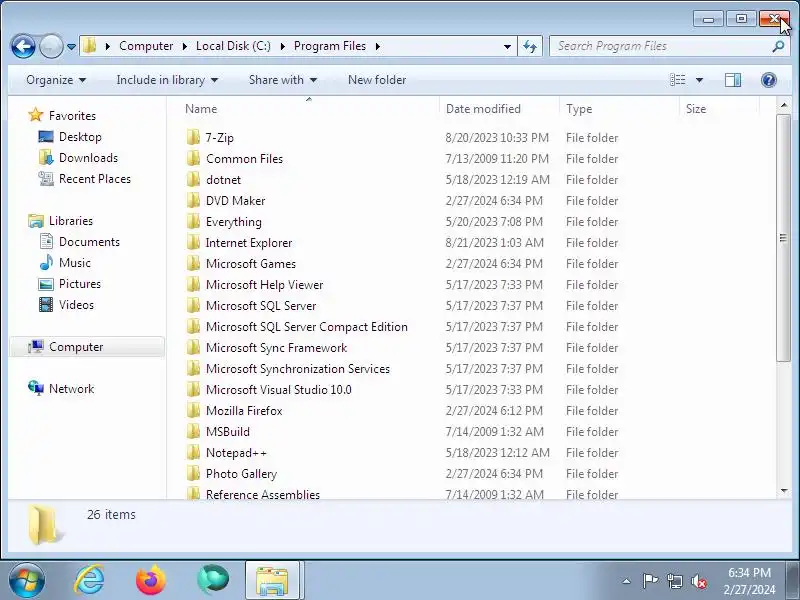Select the Internet Explorer folder icon
The height and width of the screenshot is (600, 800).
point(193,242)
